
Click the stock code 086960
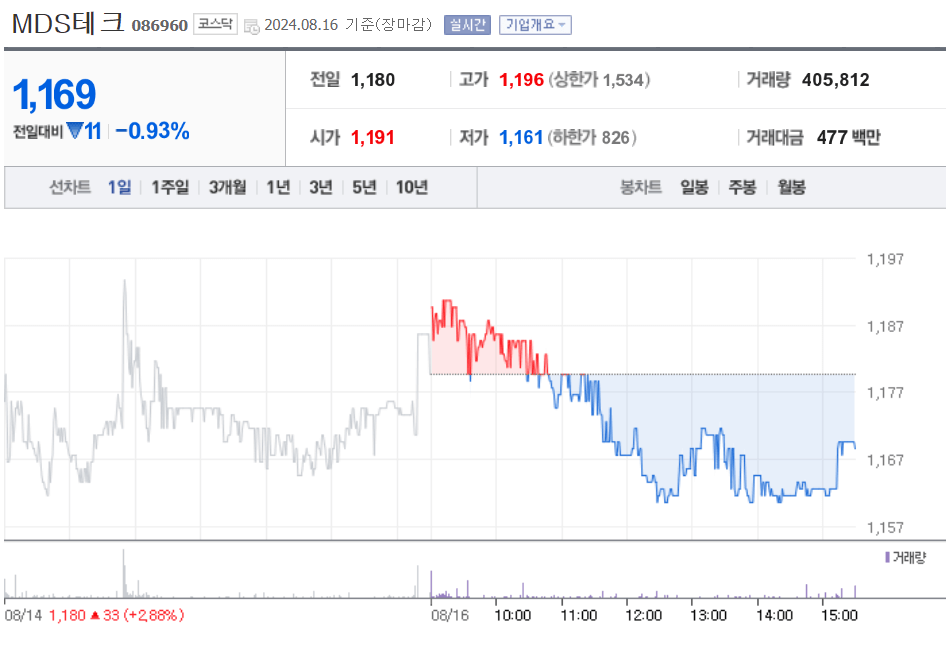pyautogui.click(x=160, y=25)
